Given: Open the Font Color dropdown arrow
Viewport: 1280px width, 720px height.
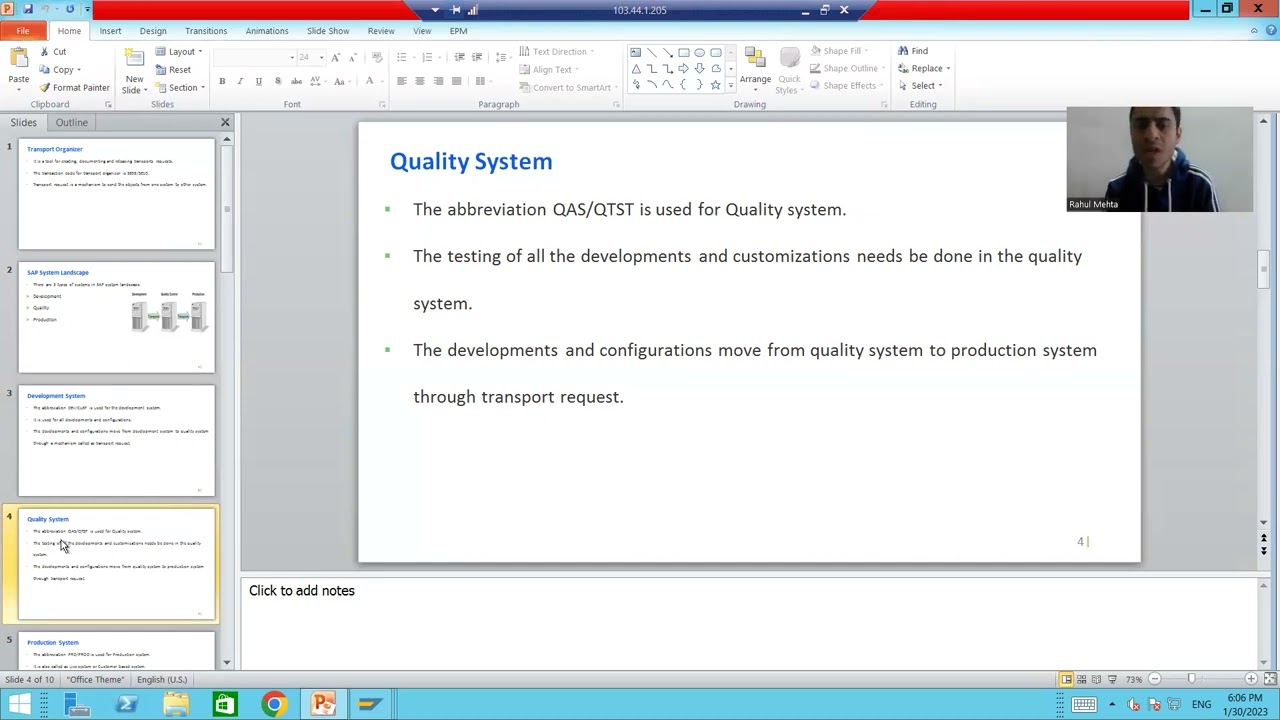Looking at the screenshot, I should tap(381, 82).
